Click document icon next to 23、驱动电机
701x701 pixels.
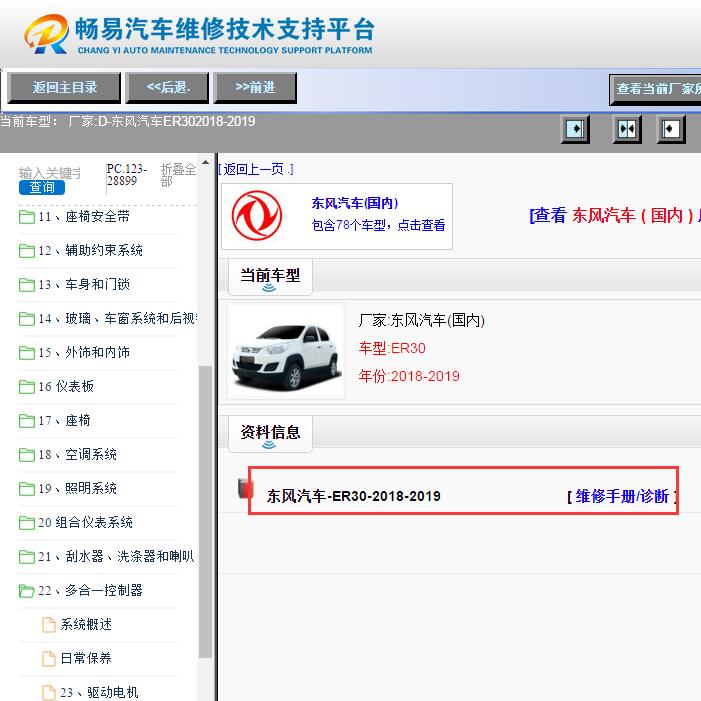pyautogui.click(x=49, y=693)
